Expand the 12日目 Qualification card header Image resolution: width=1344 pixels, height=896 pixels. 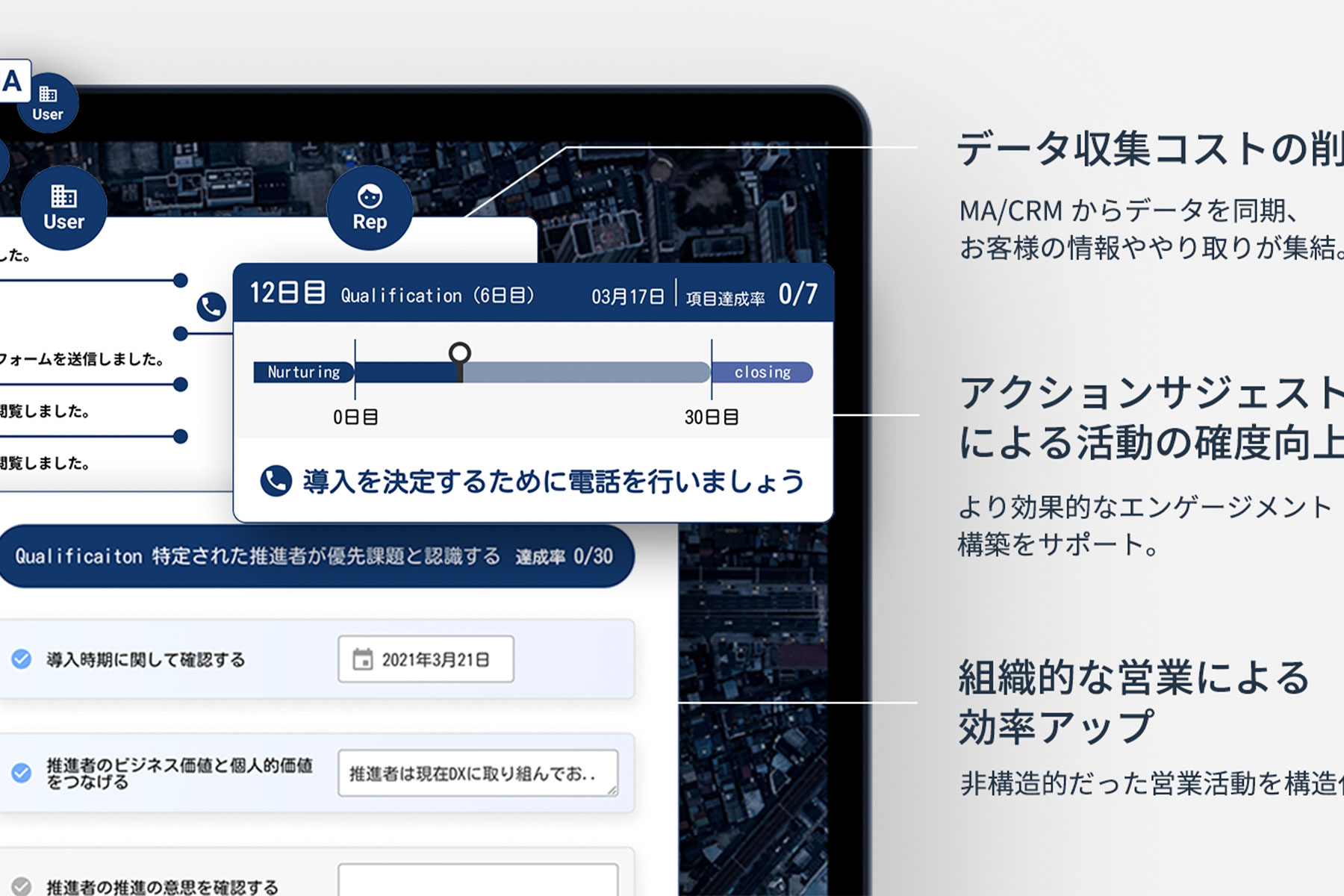[533, 294]
